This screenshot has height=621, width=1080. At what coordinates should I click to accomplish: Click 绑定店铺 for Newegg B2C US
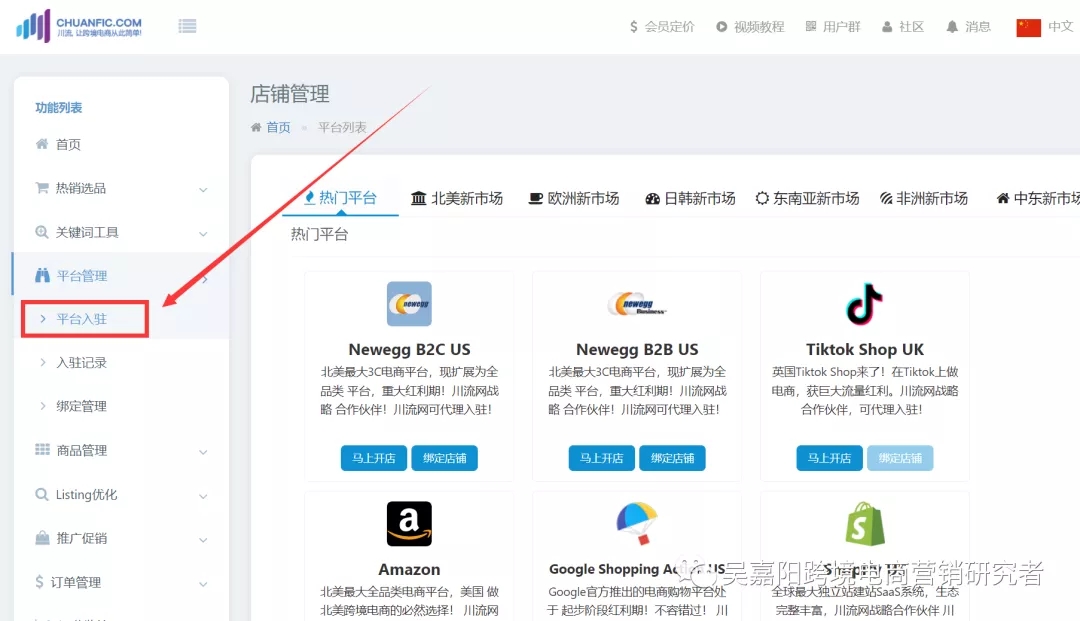point(444,458)
